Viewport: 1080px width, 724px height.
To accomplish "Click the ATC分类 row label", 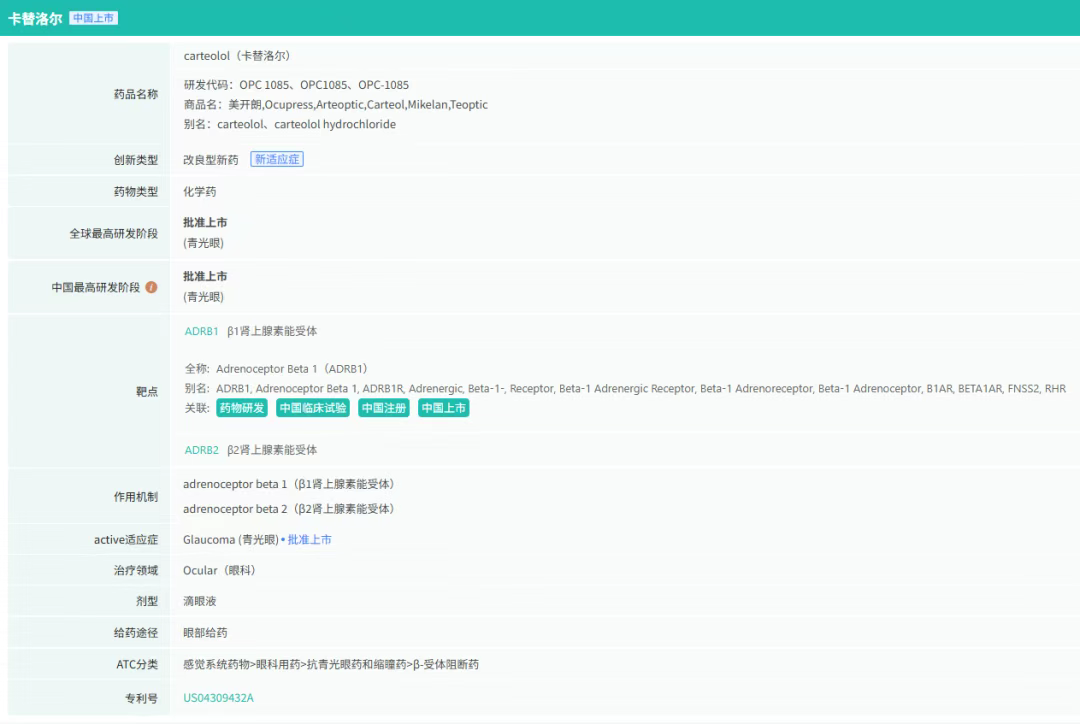I will click(x=137, y=665).
